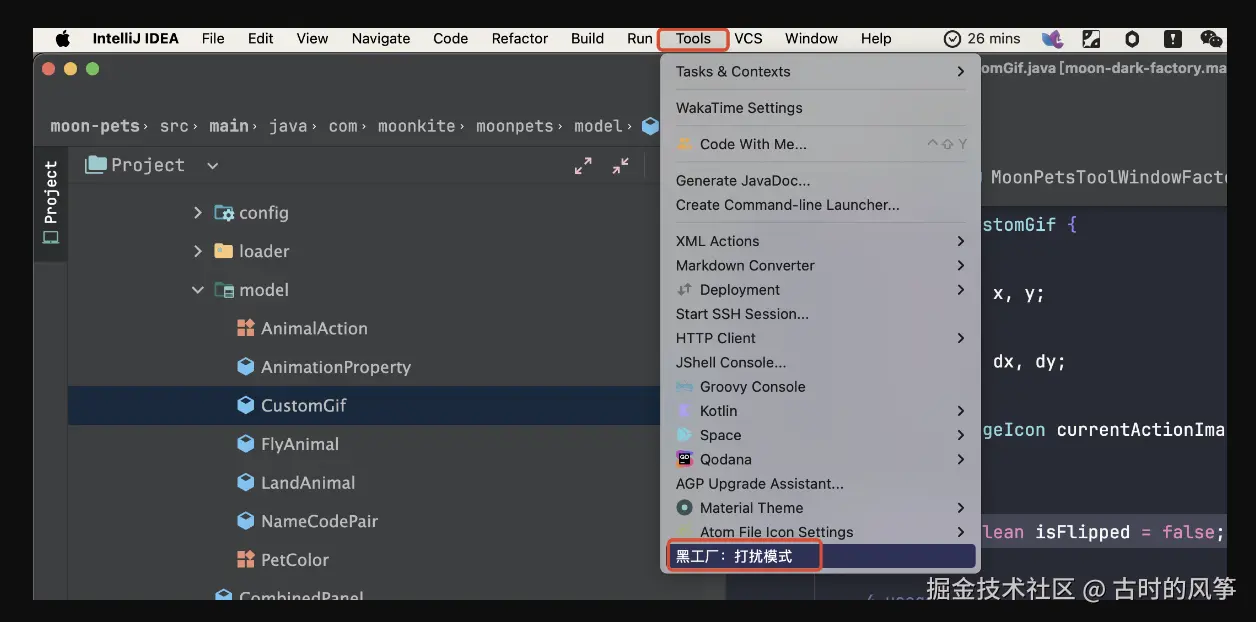Viewport: 1256px width, 622px height.
Task: Click the config folder icon
Action: (x=224, y=213)
